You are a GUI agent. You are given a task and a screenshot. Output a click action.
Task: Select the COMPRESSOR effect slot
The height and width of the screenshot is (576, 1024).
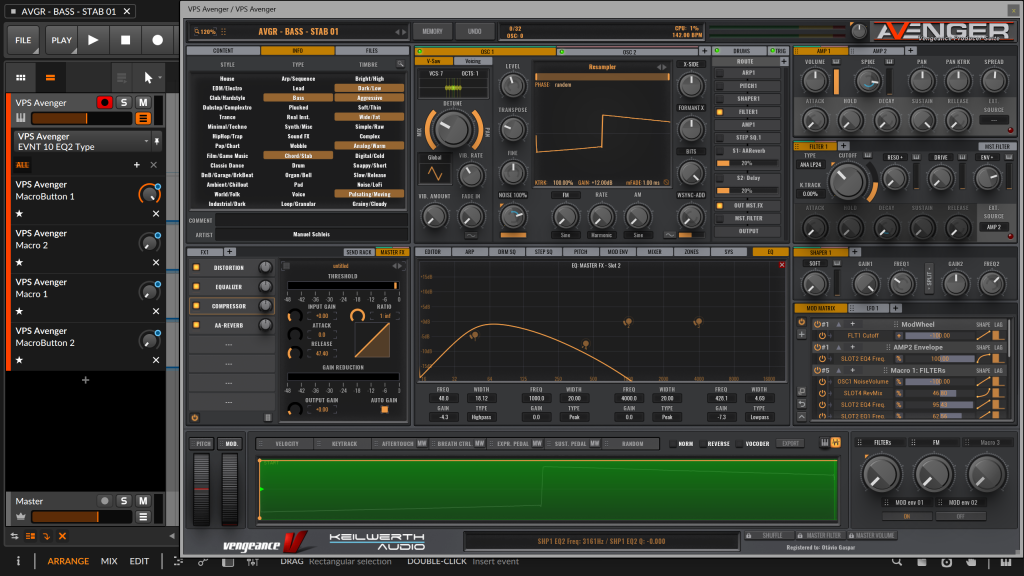[x=232, y=306]
